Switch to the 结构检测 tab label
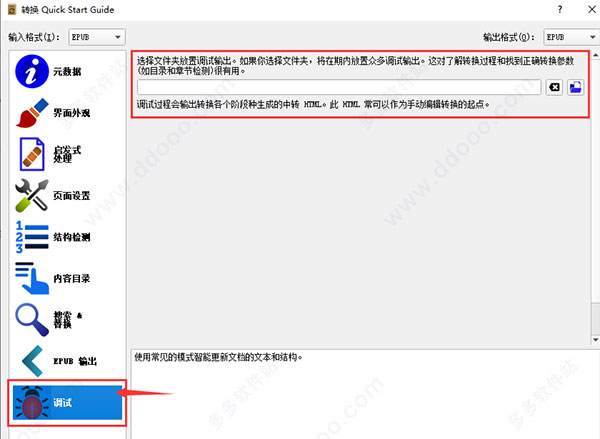Viewport: 600px width, 439px height. click(x=72, y=237)
